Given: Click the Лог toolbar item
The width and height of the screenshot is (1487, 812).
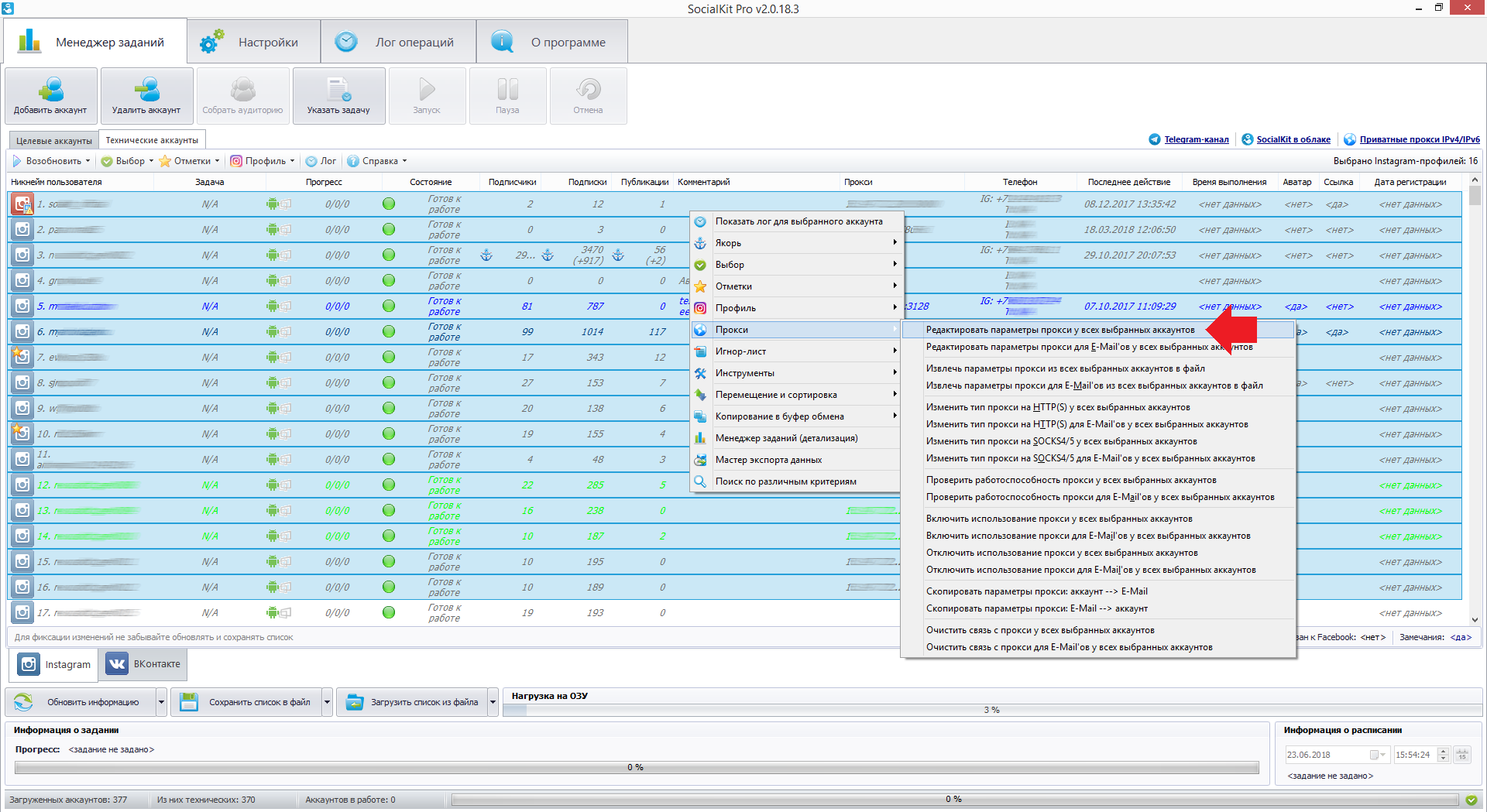Looking at the screenshot, I should [x=321, y=161].
